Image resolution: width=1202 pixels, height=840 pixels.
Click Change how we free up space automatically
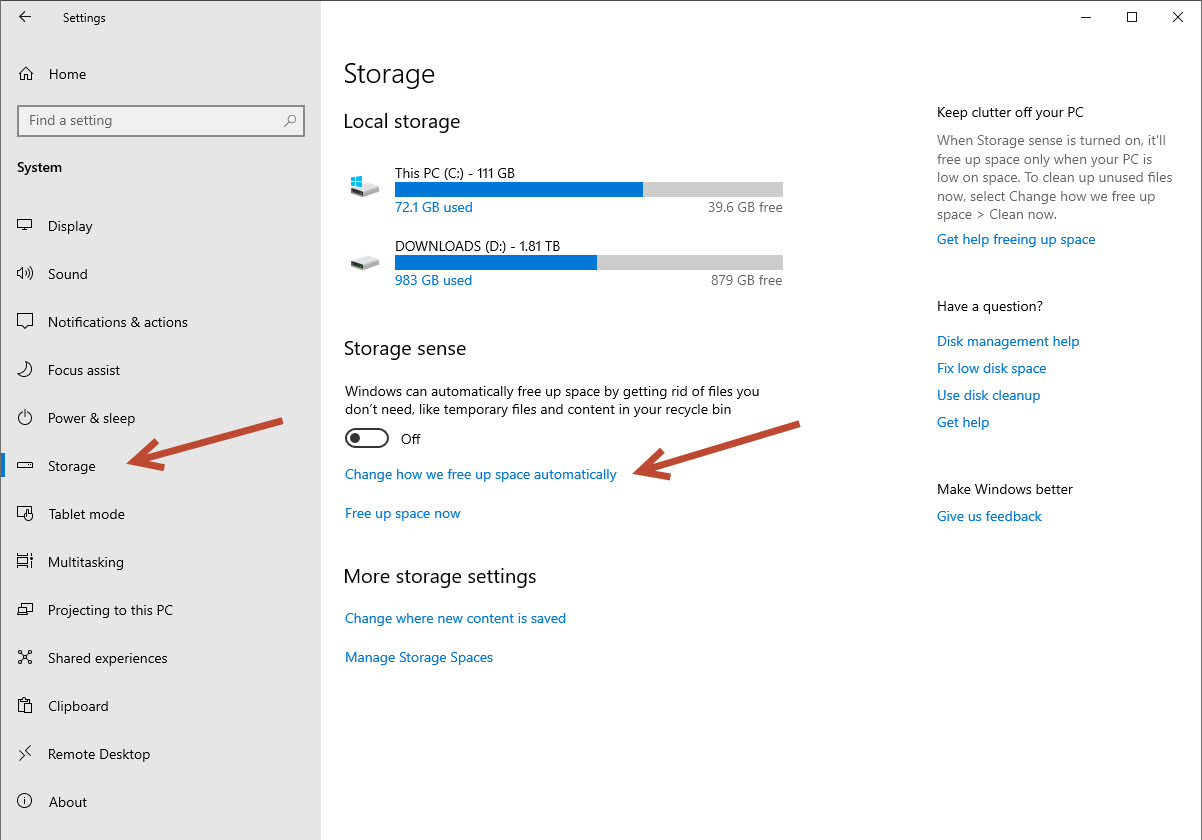pos(481,474)
